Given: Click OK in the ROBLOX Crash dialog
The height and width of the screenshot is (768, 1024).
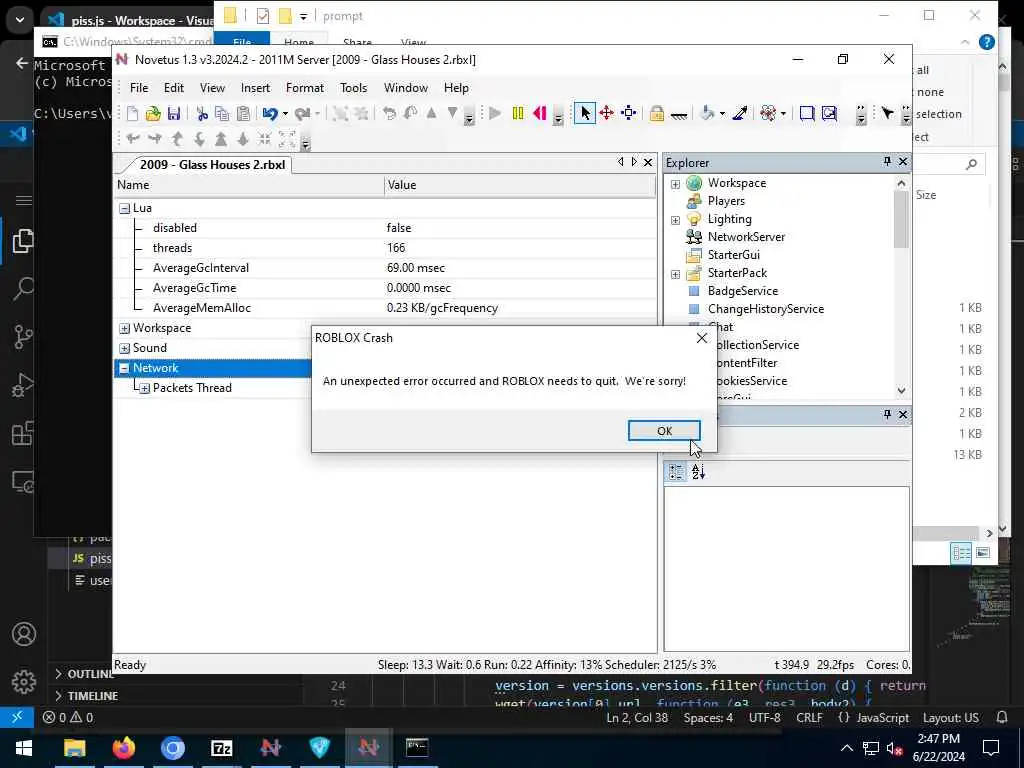Looking at the screenshot, I should tap(664, 430).
